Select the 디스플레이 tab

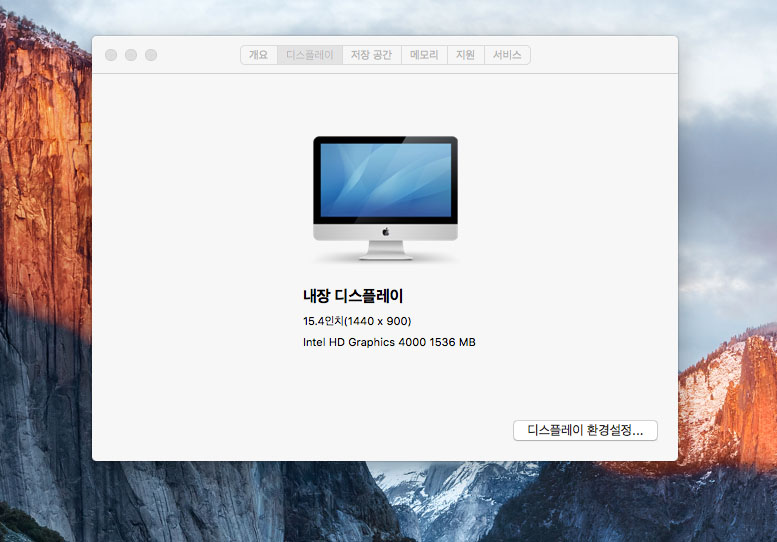coord(309,55)
